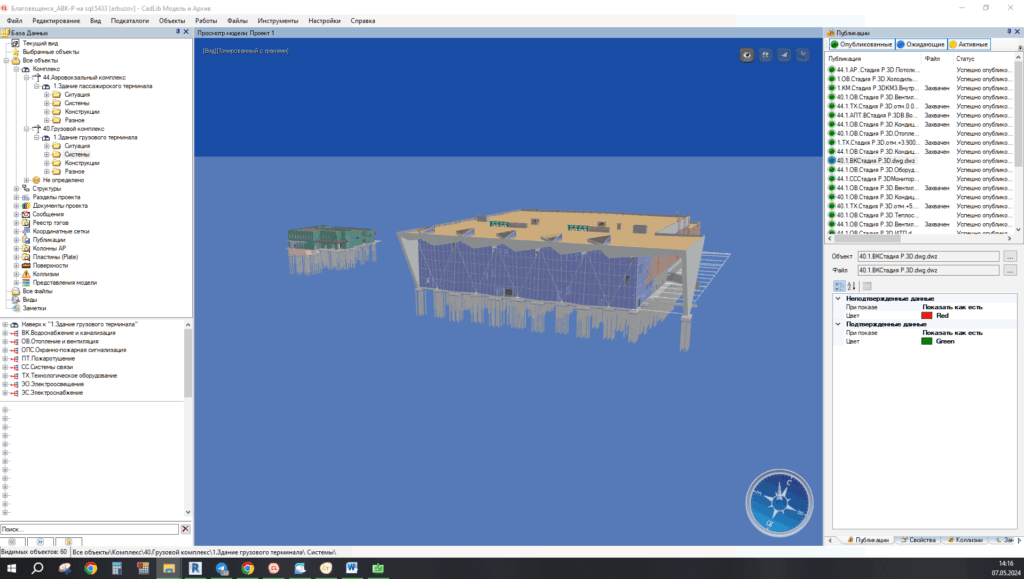Screen dimensions: 1024x579
Task: Open Chrome from the Windows taskbar
Action: tap(90, 568)
